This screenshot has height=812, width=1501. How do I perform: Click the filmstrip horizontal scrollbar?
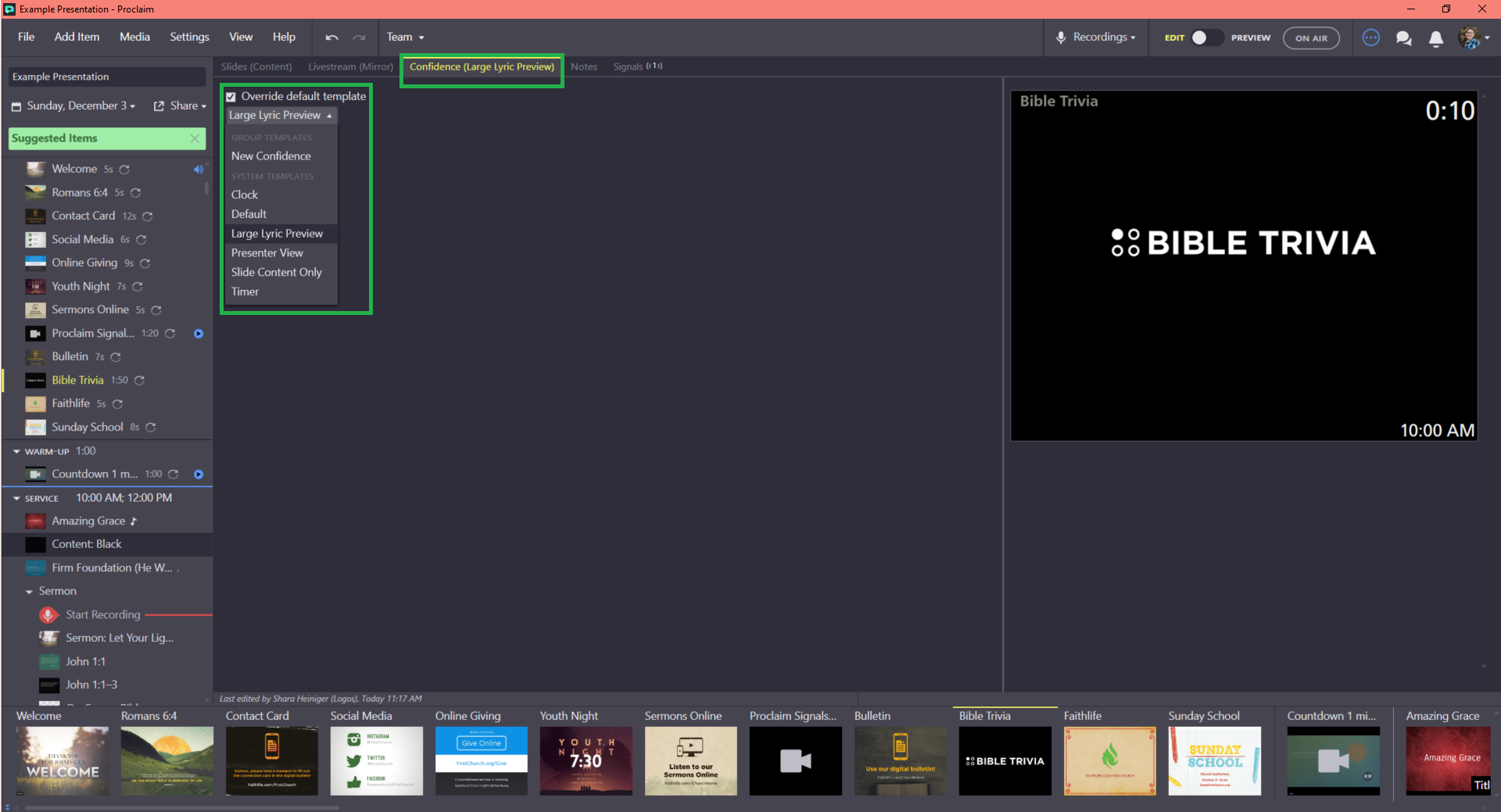tap(182, 807)
